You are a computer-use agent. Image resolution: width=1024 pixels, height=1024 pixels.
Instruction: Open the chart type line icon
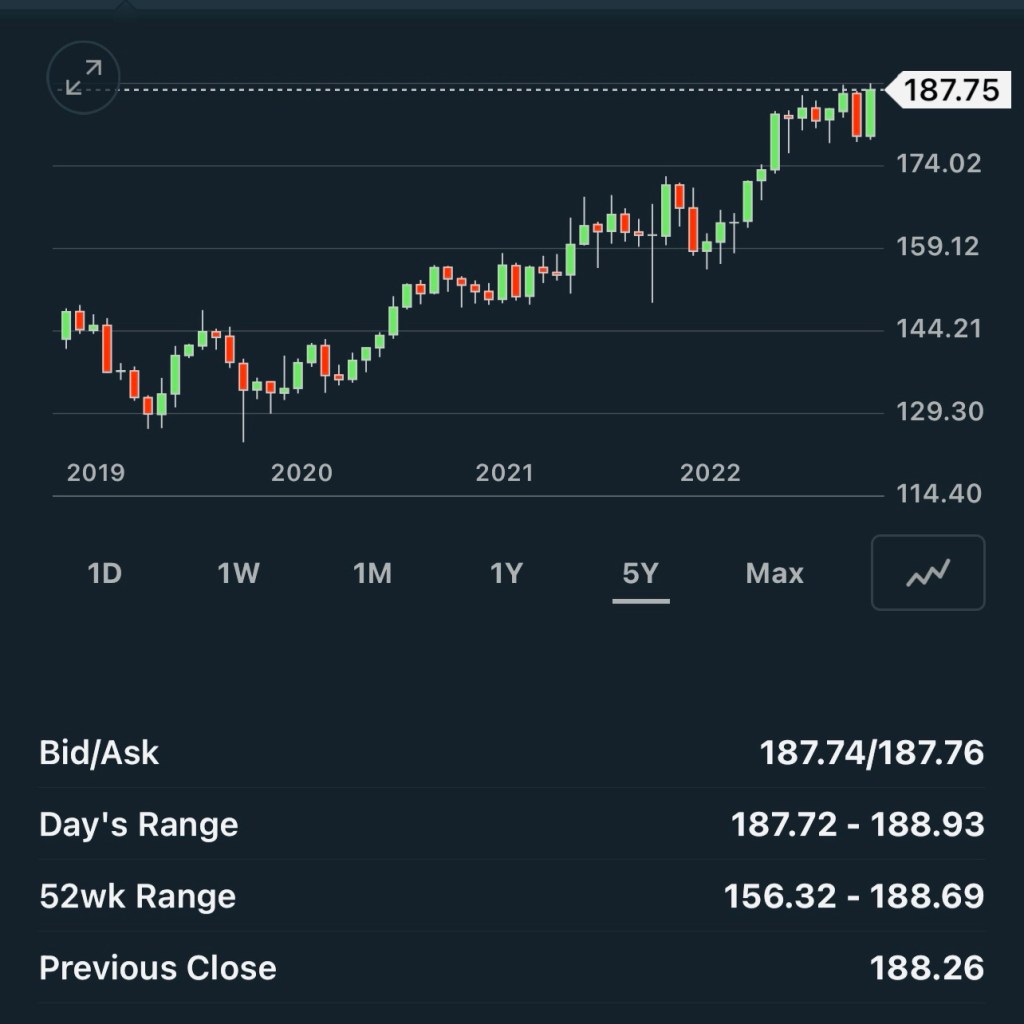click(x=928, y=573)
